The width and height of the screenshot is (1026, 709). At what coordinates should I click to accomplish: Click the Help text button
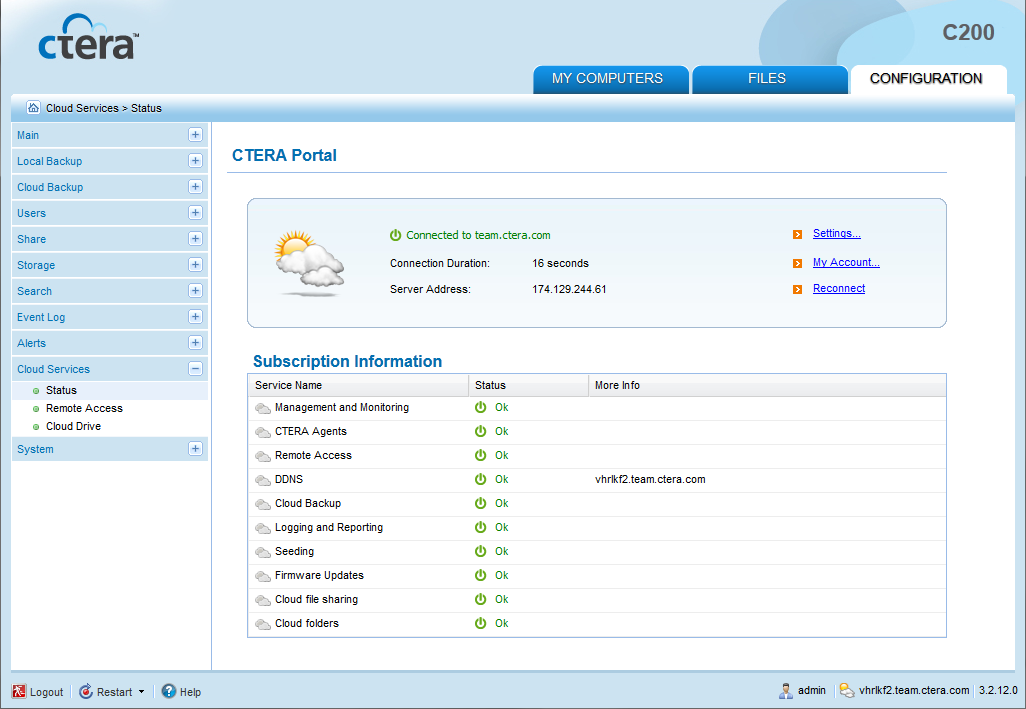coord(190,692)
